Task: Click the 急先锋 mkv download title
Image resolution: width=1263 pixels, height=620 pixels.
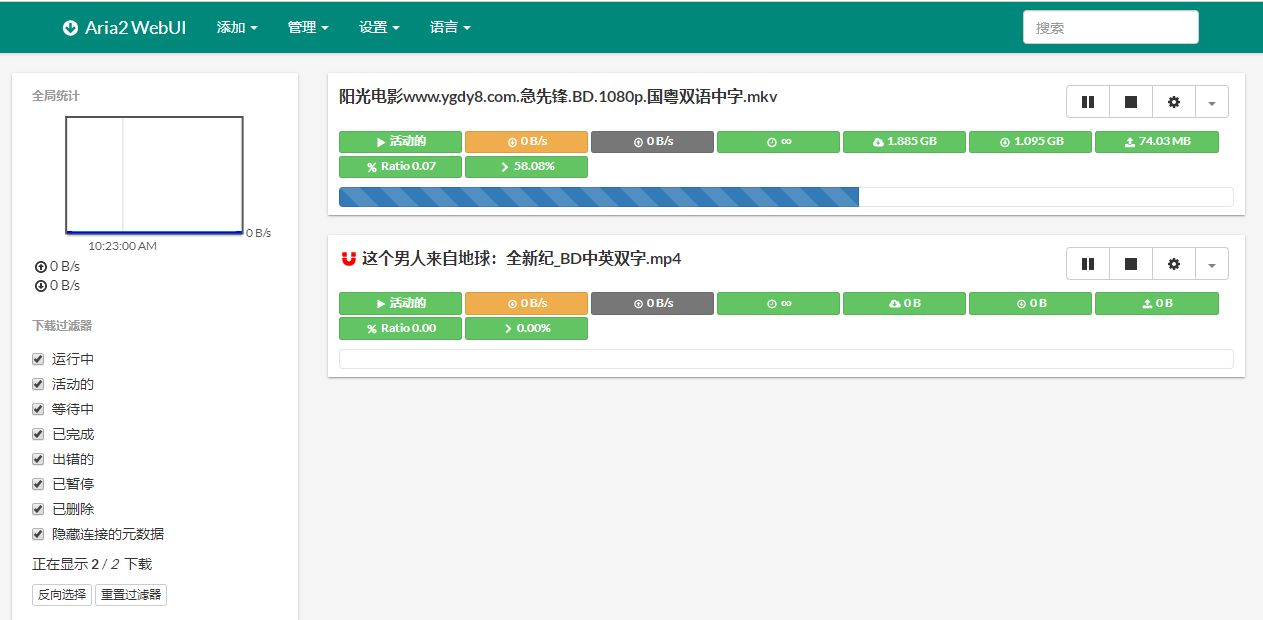Action: (x=558, y=97)
